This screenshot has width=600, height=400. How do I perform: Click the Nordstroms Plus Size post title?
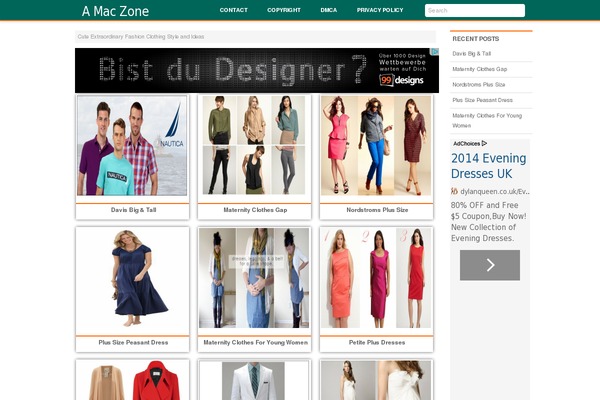377,210
